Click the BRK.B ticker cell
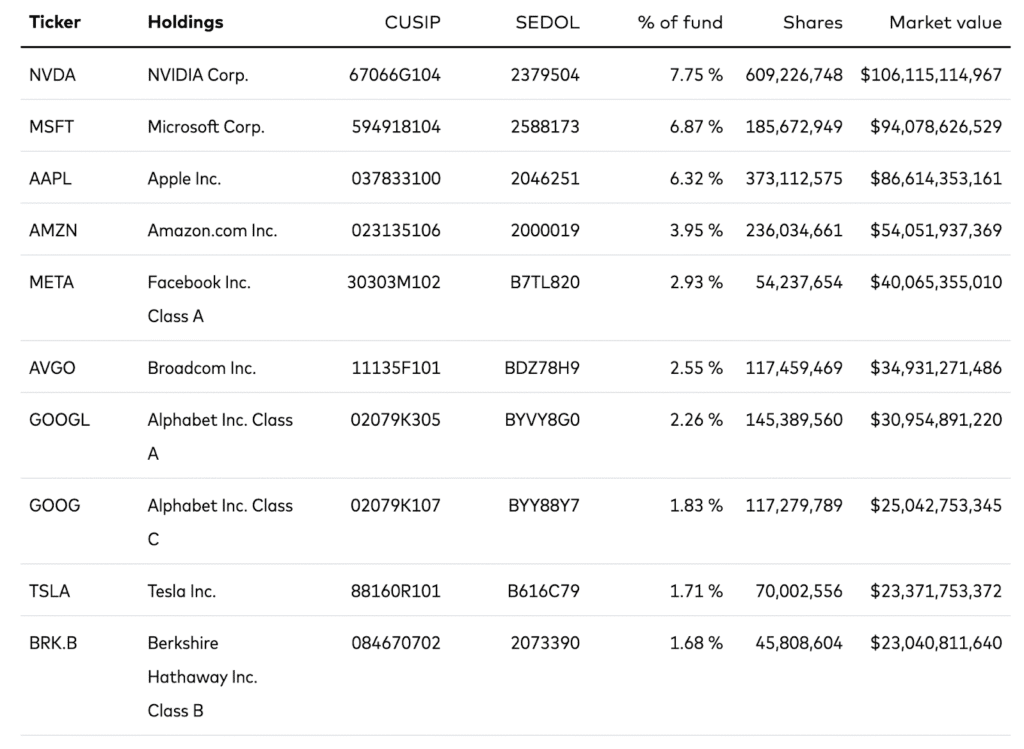The width and height of the screenshot is (1024, 749). coord(53,643)
